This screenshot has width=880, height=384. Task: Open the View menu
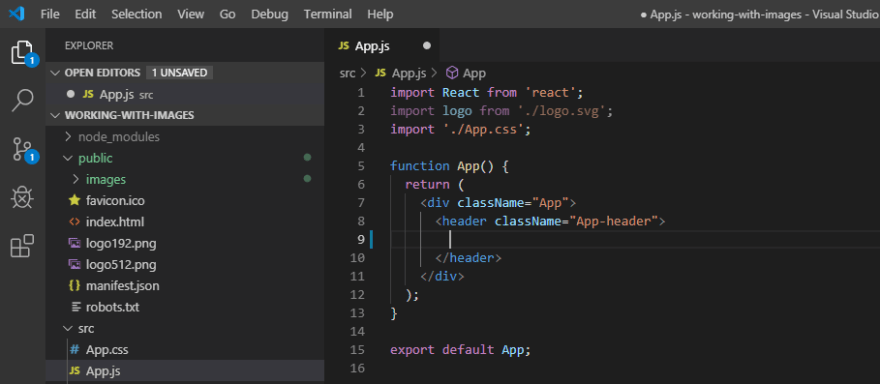191,14
